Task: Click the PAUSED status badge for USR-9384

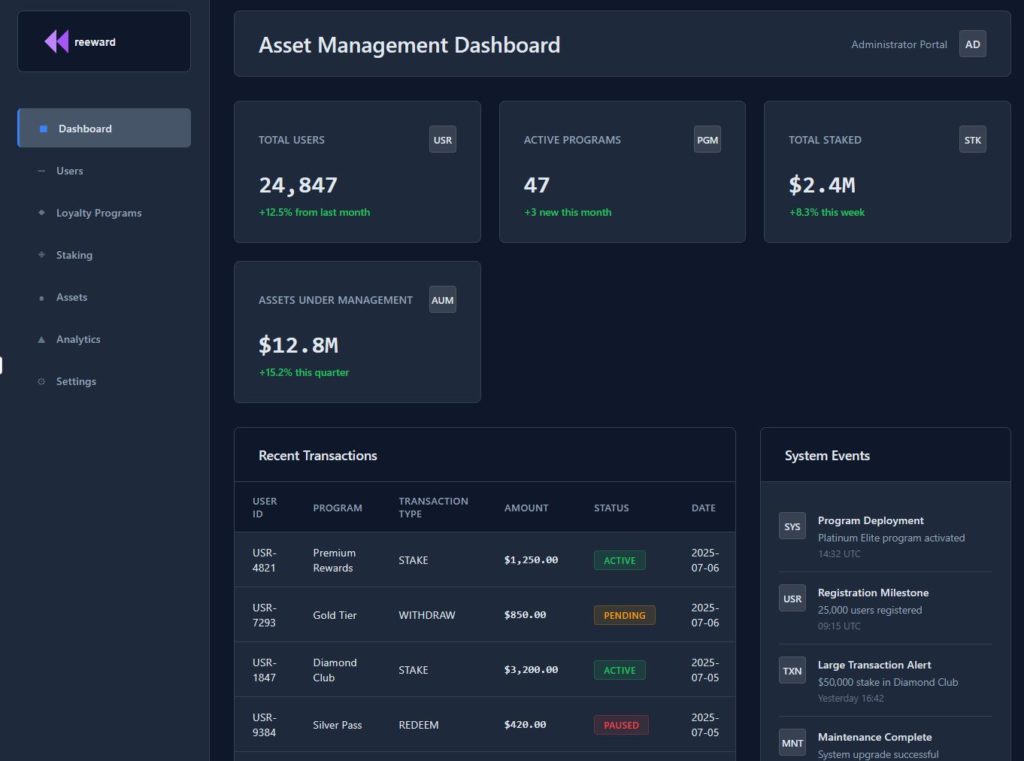Action: pos(621,725)
